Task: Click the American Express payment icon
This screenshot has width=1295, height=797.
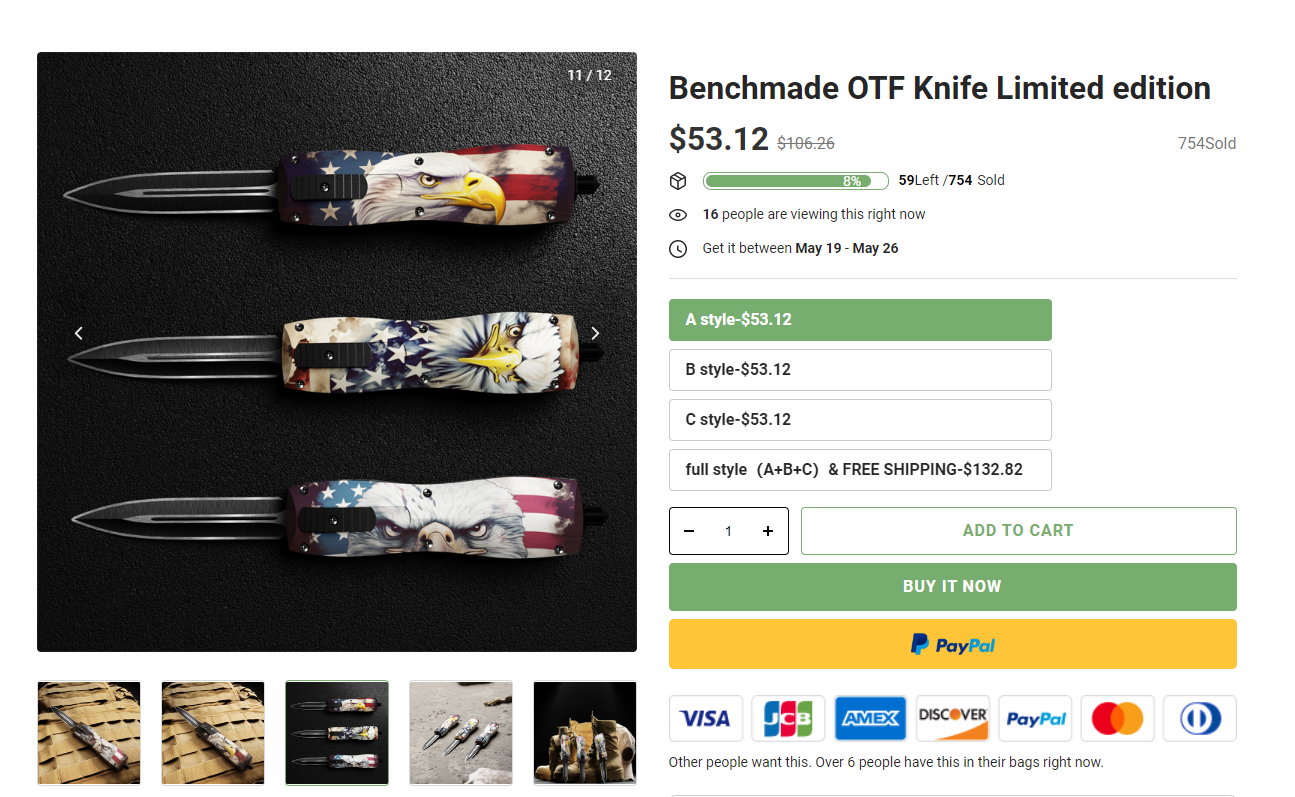Action: (870, 718)
